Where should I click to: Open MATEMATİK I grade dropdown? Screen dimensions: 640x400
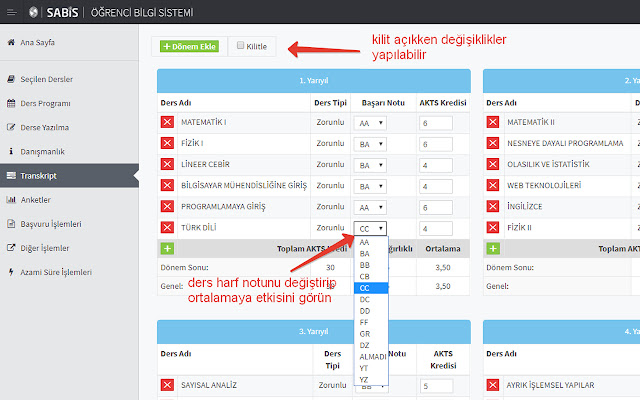370,123
